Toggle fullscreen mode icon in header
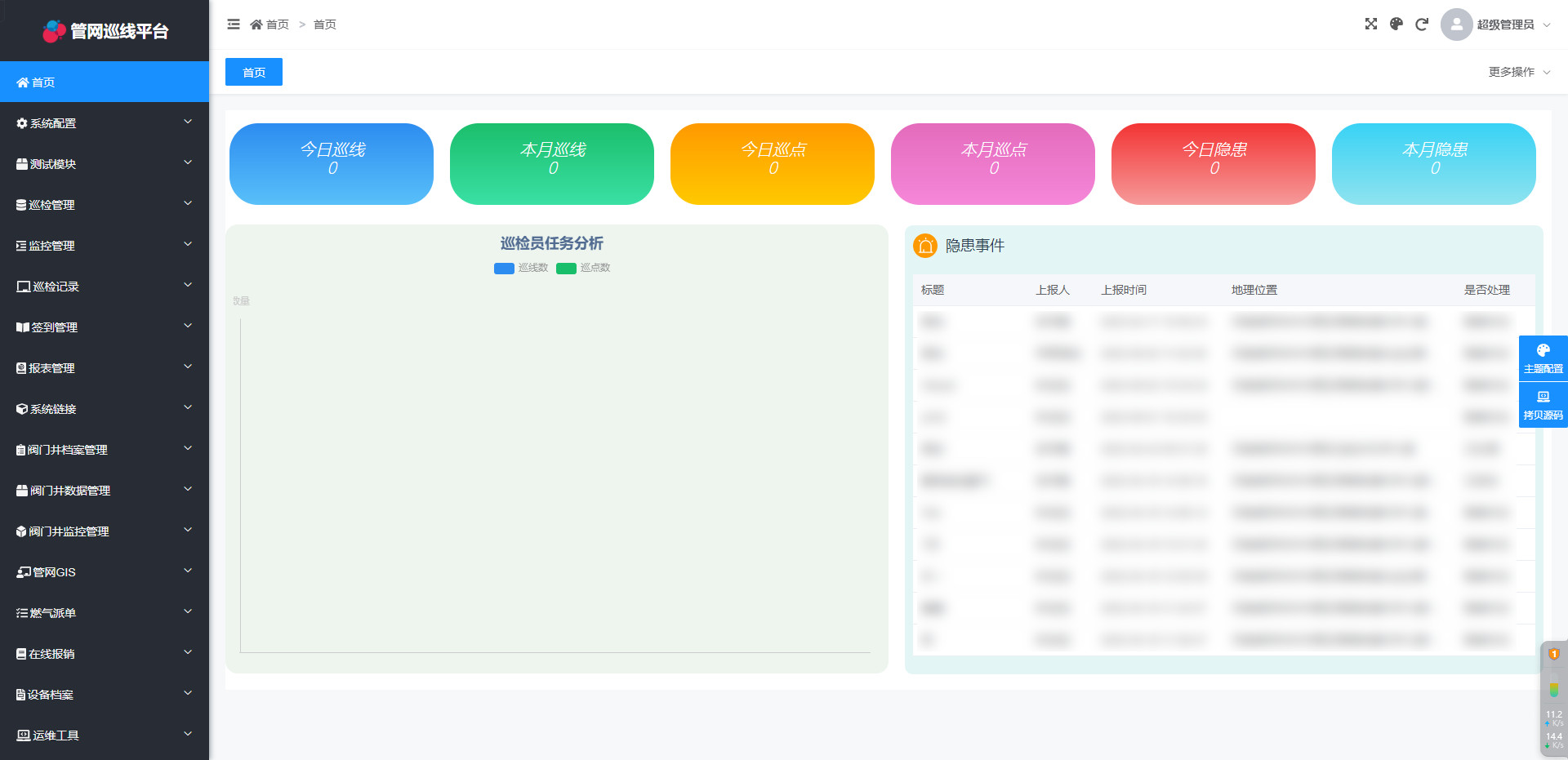This screenshot has height=760, width=1568. [1371, 24]
